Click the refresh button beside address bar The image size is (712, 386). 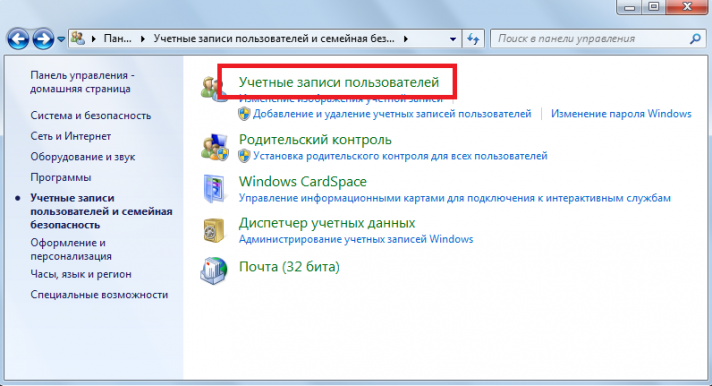pos(473,39)
